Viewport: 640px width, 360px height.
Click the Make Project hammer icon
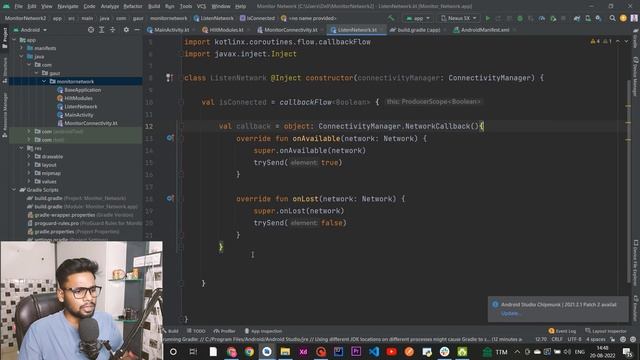pyautogui.click(x=391, y=18)
